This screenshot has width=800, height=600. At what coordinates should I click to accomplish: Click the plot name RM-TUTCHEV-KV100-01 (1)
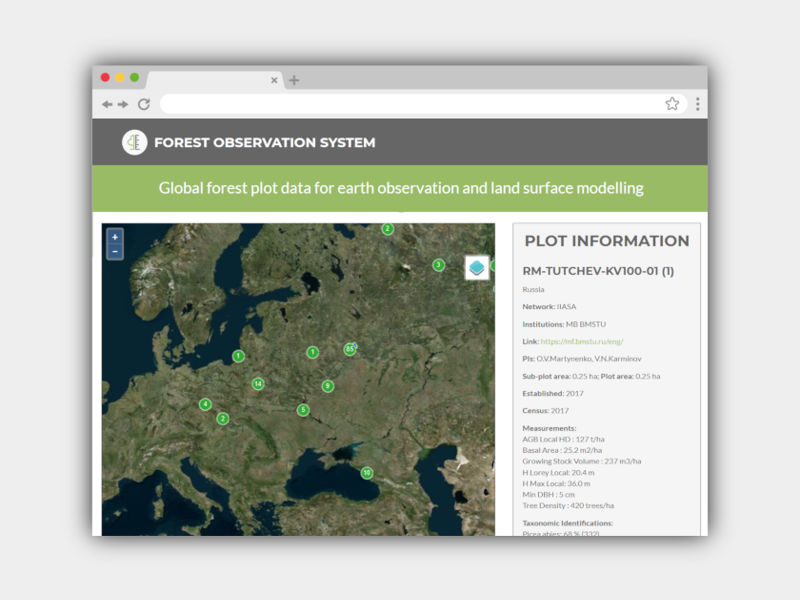[x=598, y=271]
